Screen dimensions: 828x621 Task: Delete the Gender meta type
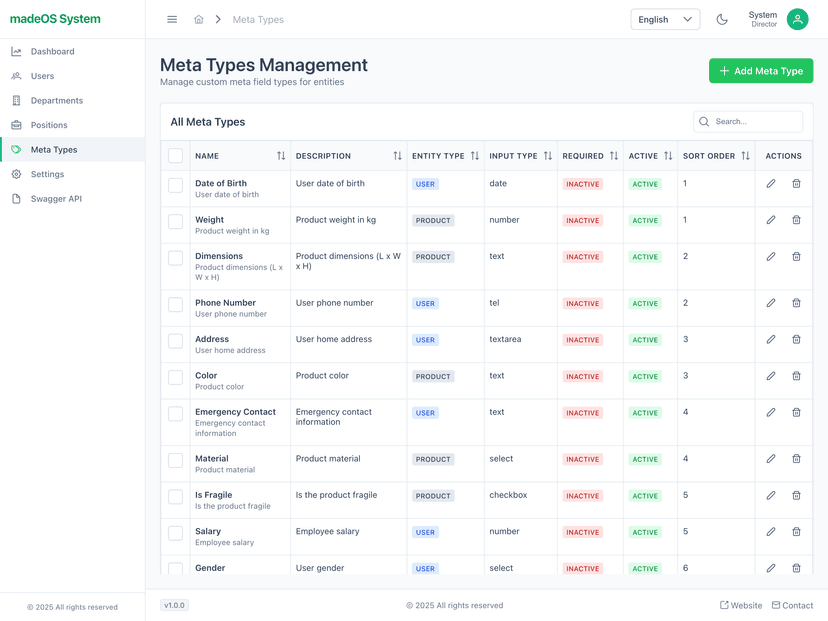(x=796, y=568)
